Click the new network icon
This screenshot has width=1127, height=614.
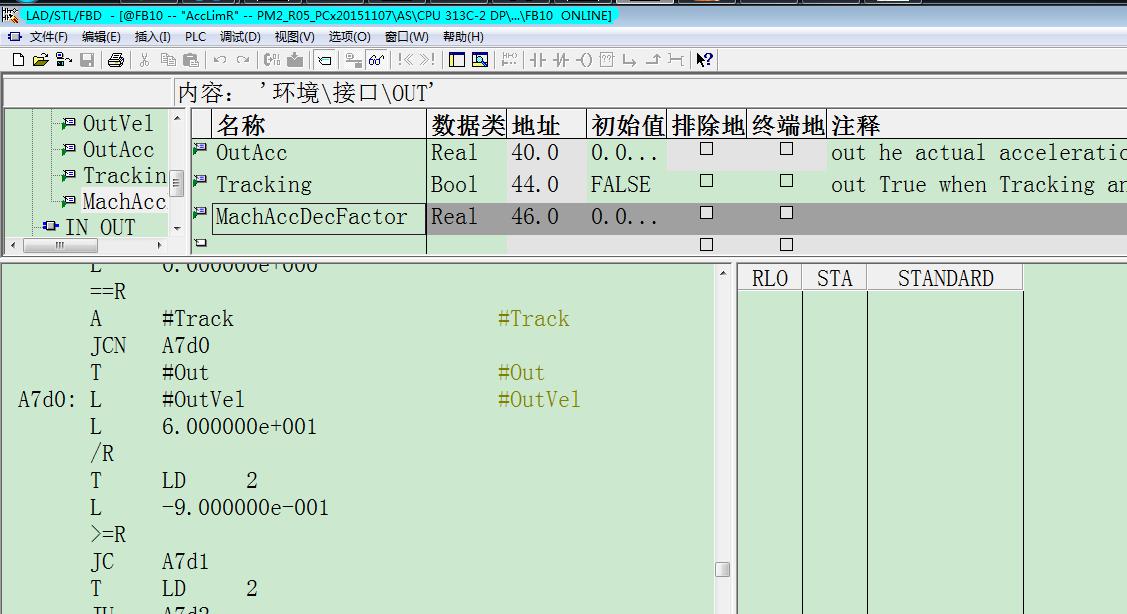(510, 60)
